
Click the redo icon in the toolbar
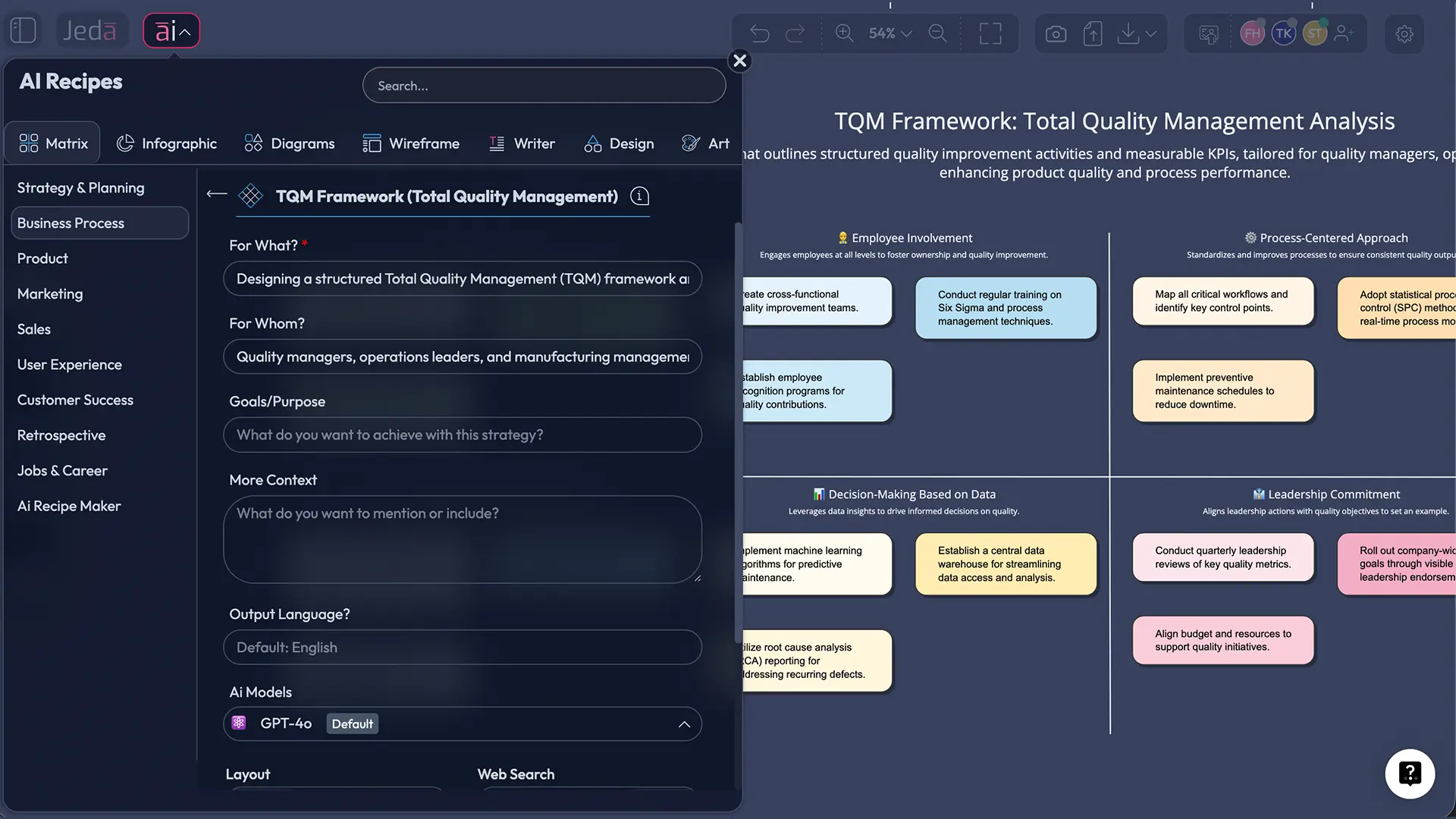pos(795,33)
